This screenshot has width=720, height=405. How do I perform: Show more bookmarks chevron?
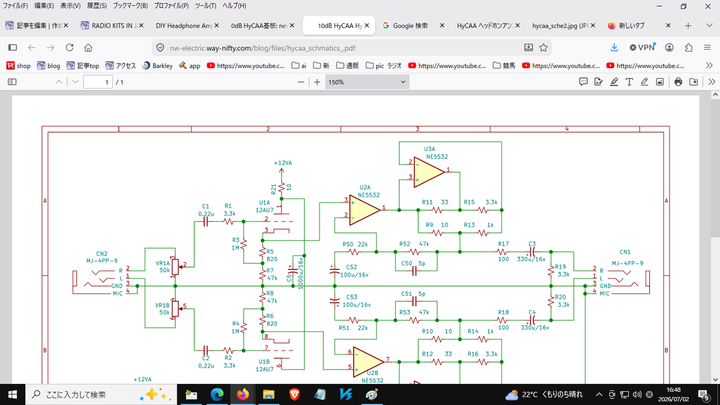click(x=709, y=66)
